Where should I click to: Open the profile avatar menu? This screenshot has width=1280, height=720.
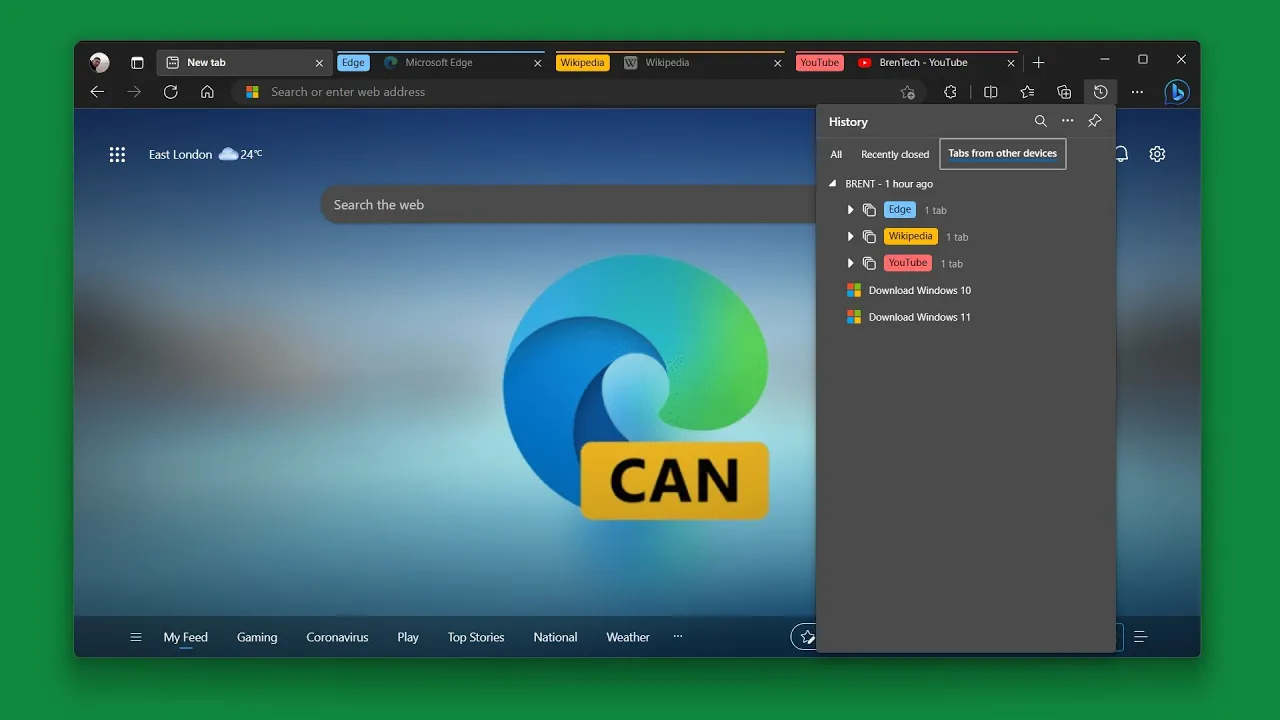(x=99, y=62)
